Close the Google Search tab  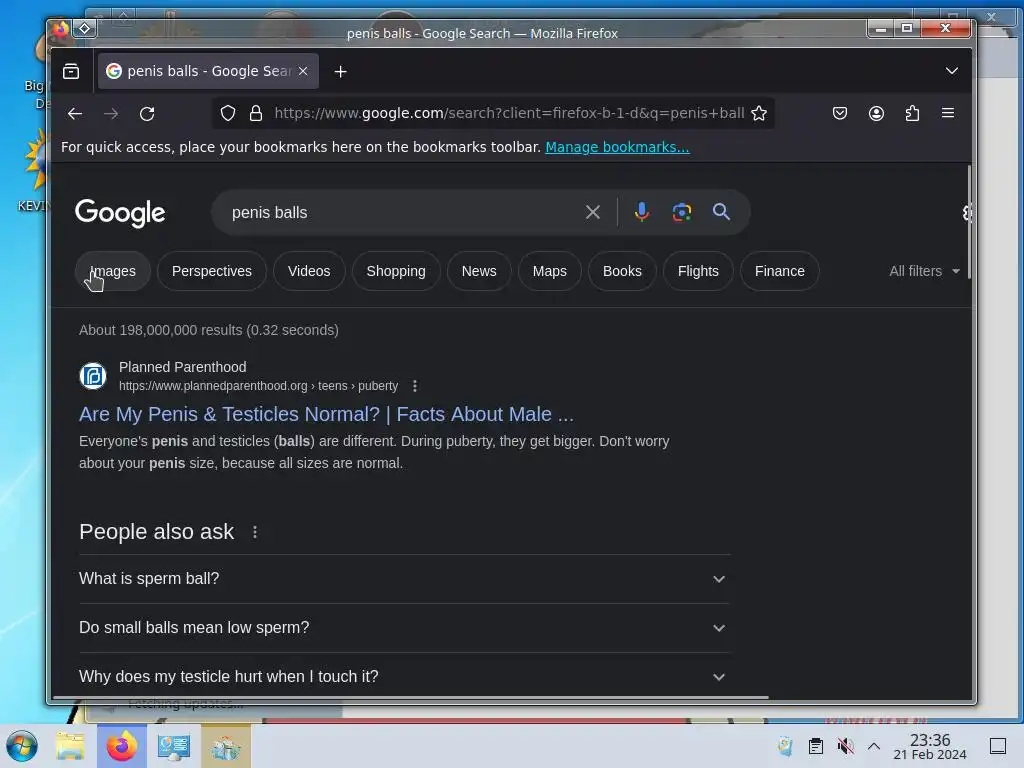tap(303, 71)
